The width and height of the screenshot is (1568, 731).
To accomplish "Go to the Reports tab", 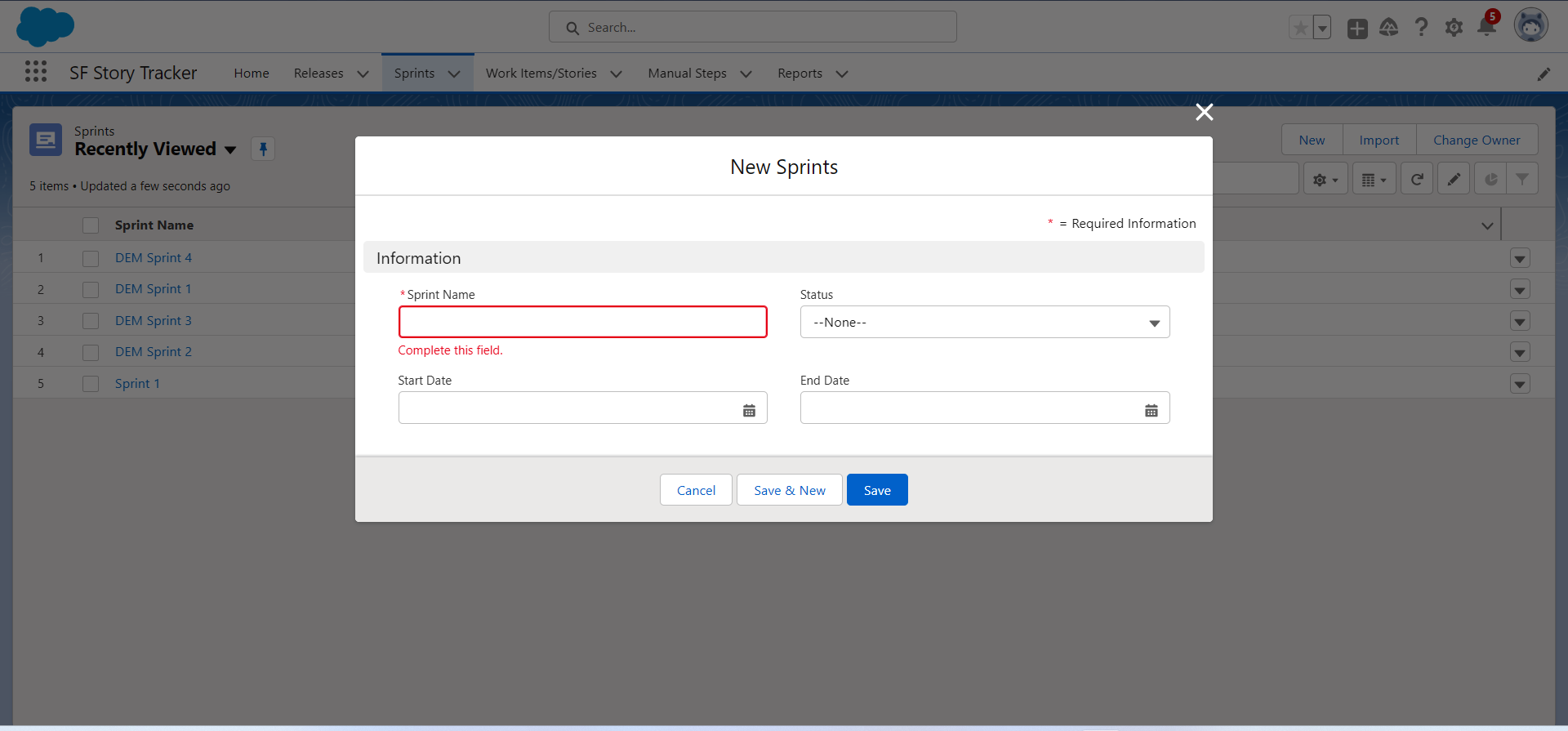I will [800, 74].
